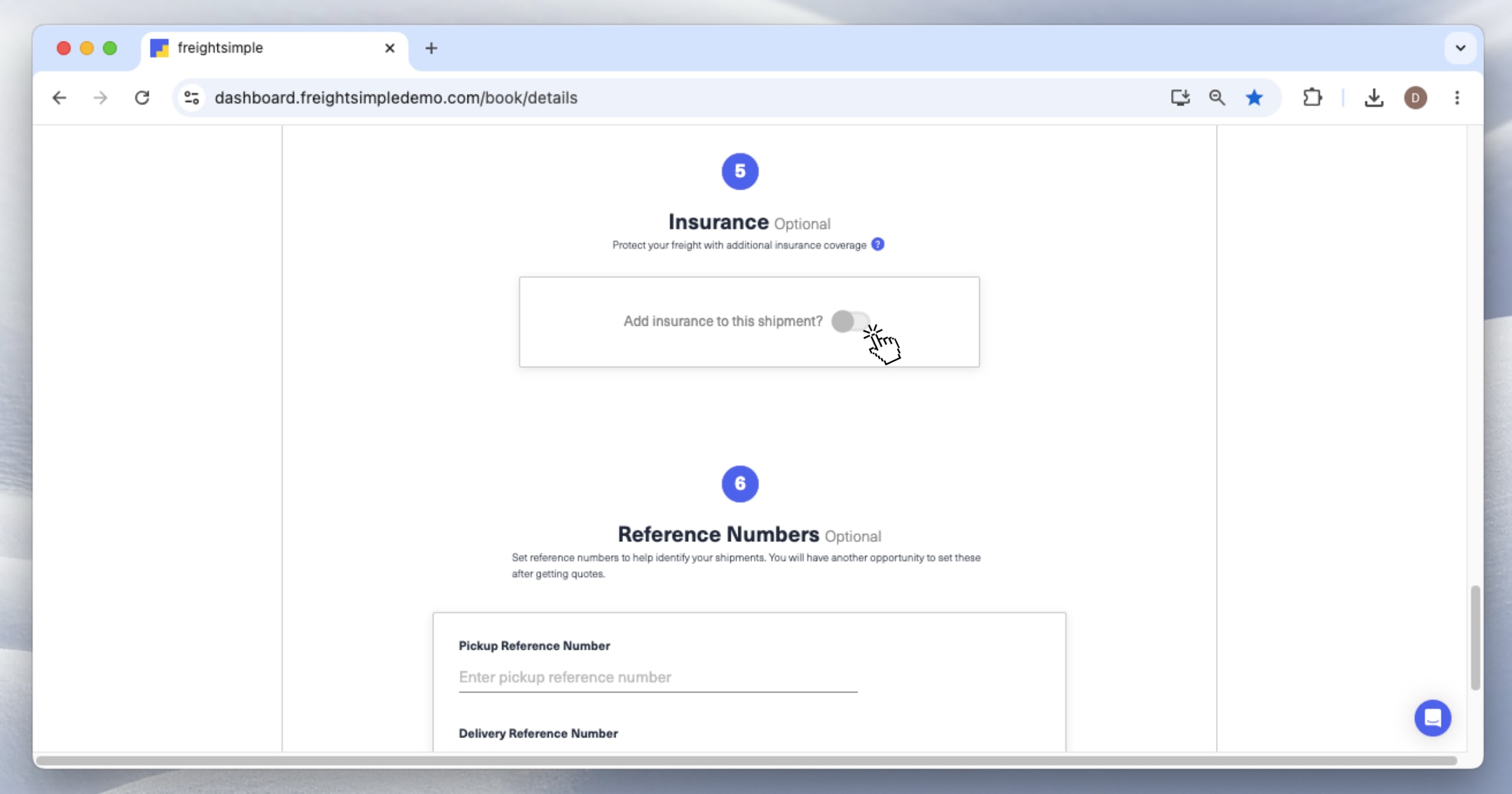Screen dimensions: 1512x794
Task: Click the bookmark star icon
Action: click(x=1254, y=98)
